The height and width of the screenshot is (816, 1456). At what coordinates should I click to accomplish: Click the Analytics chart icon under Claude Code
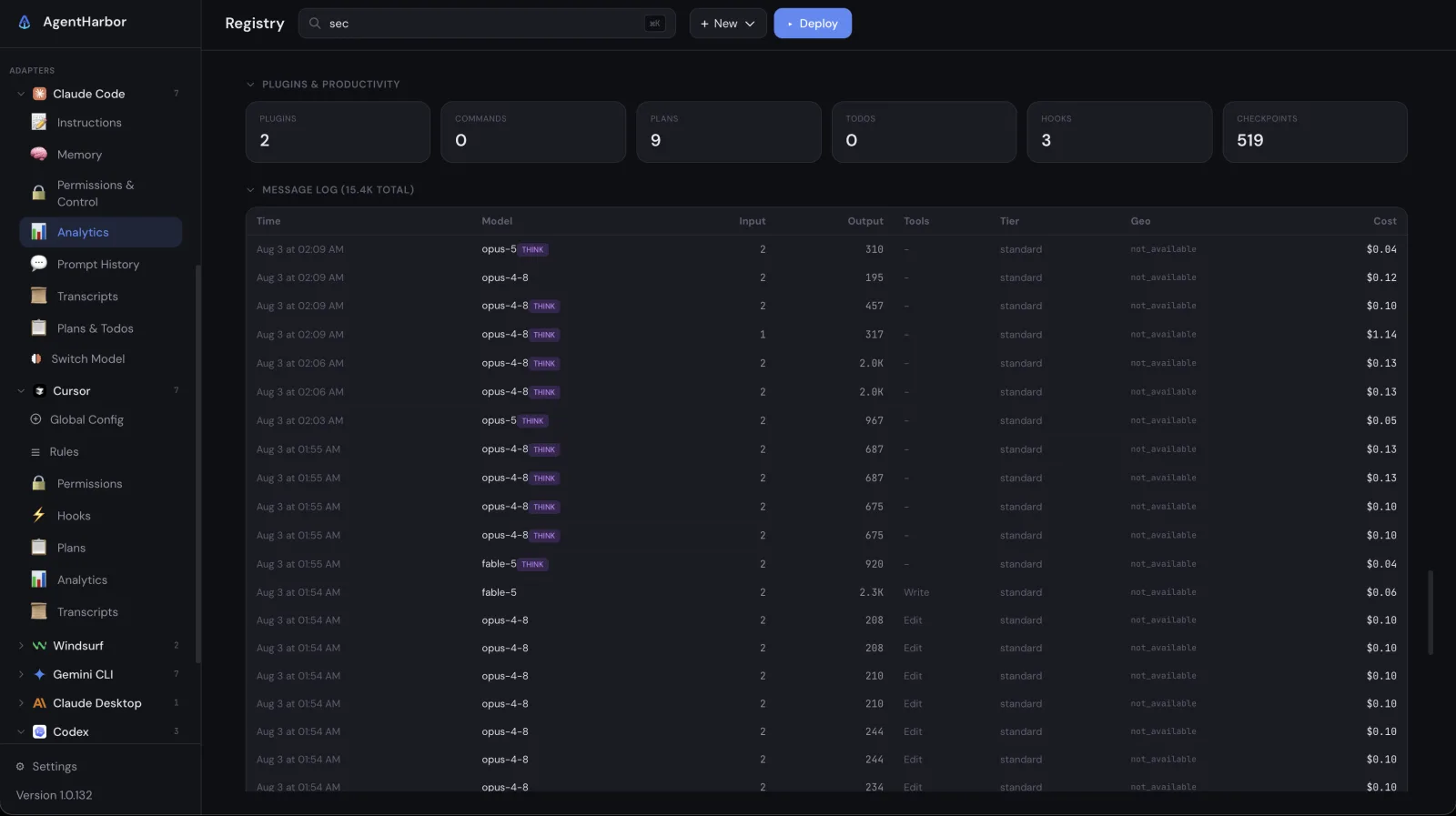point(39,232)
